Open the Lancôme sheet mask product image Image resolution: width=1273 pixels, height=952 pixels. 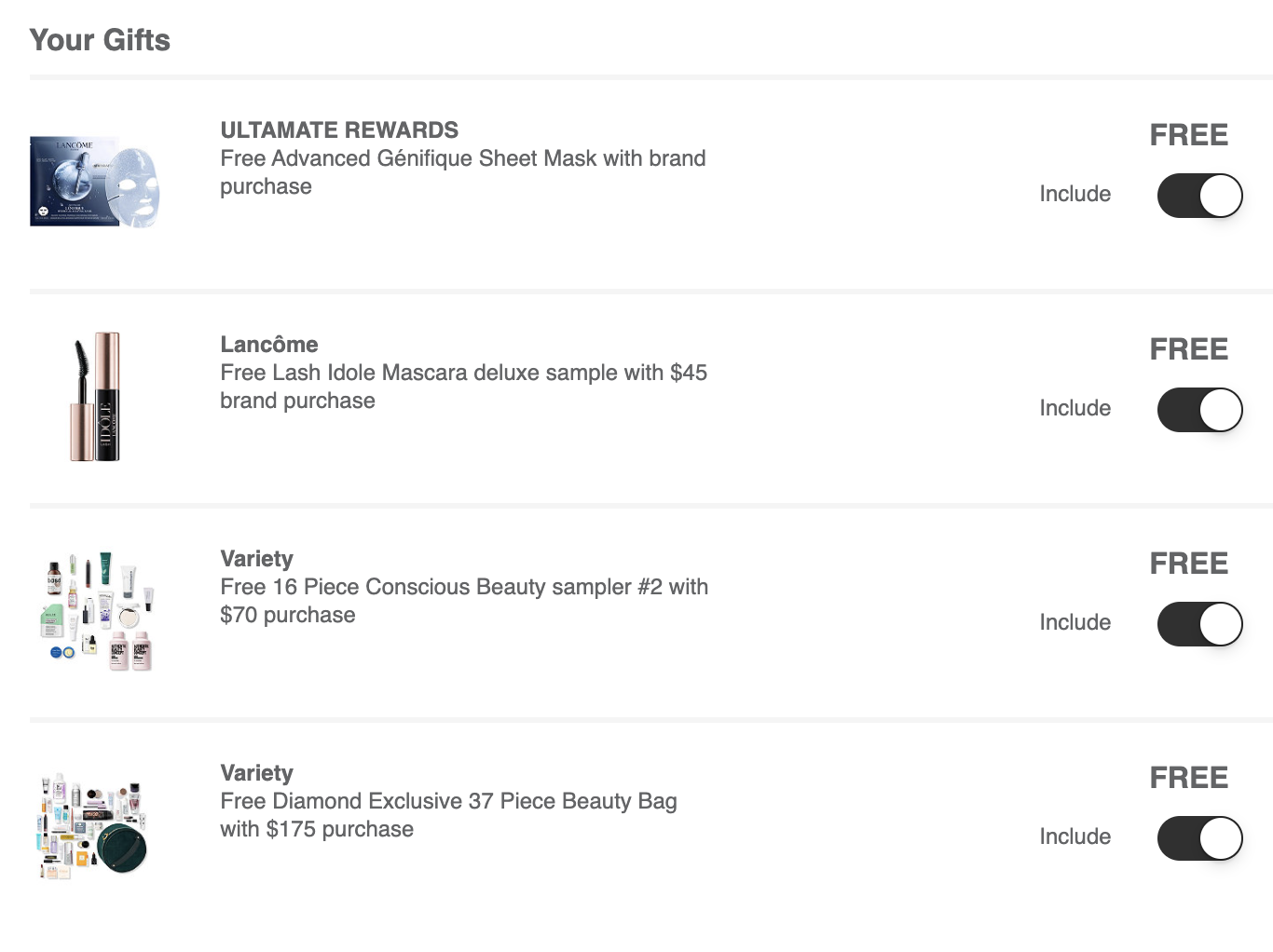click(95, 182)
